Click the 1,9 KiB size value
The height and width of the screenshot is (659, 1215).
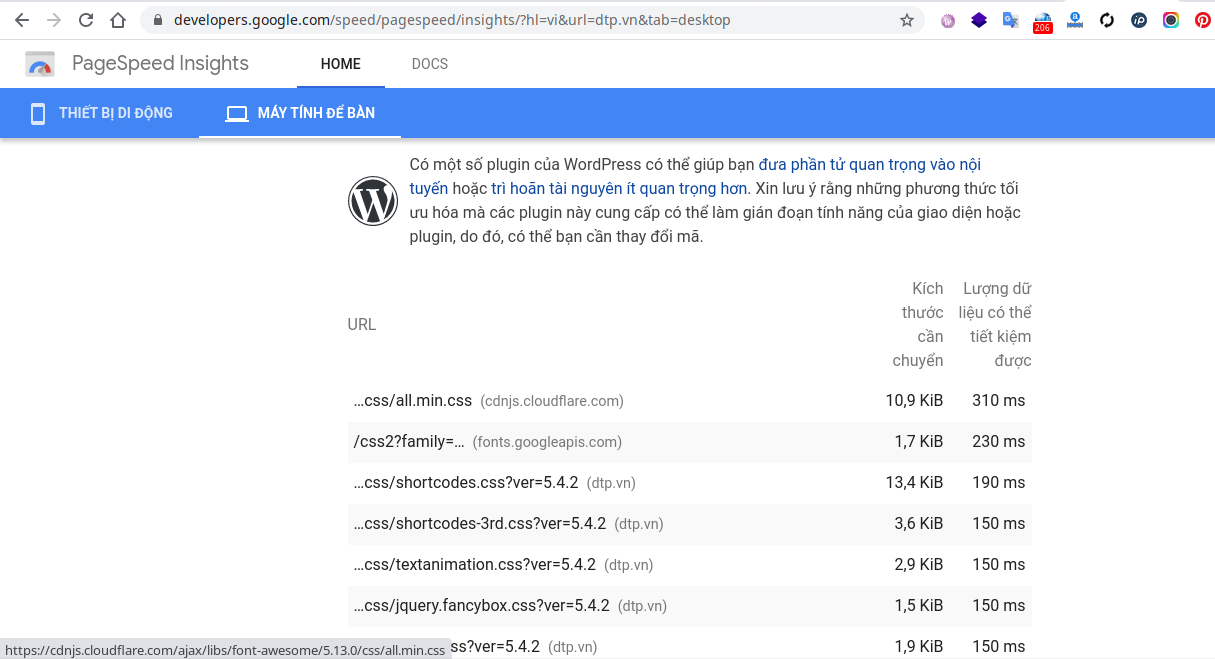[x=919, y=646]
